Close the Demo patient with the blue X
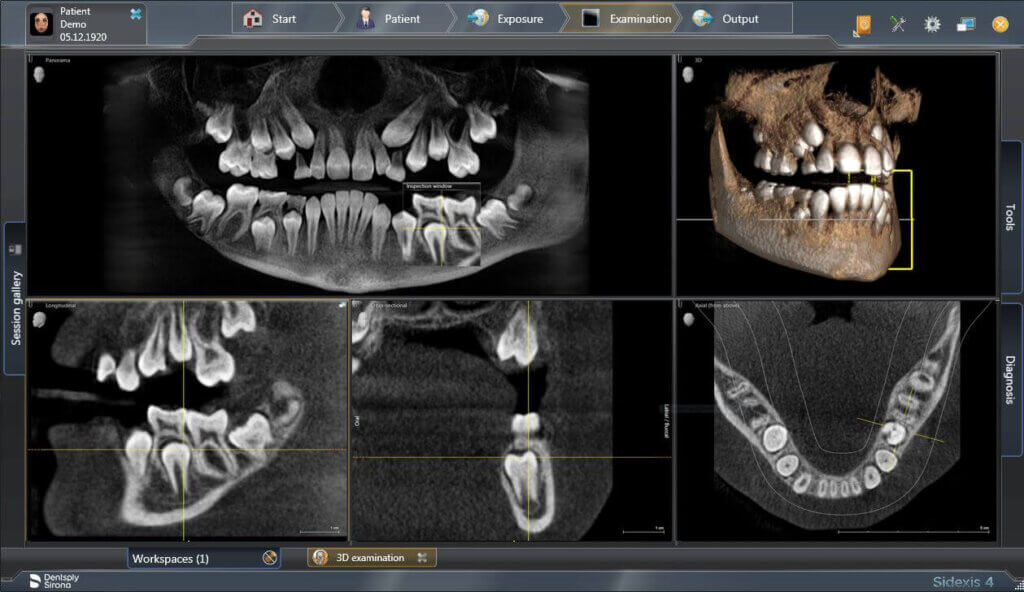This screenshot has height=592, width=1024. pos(136,14)
